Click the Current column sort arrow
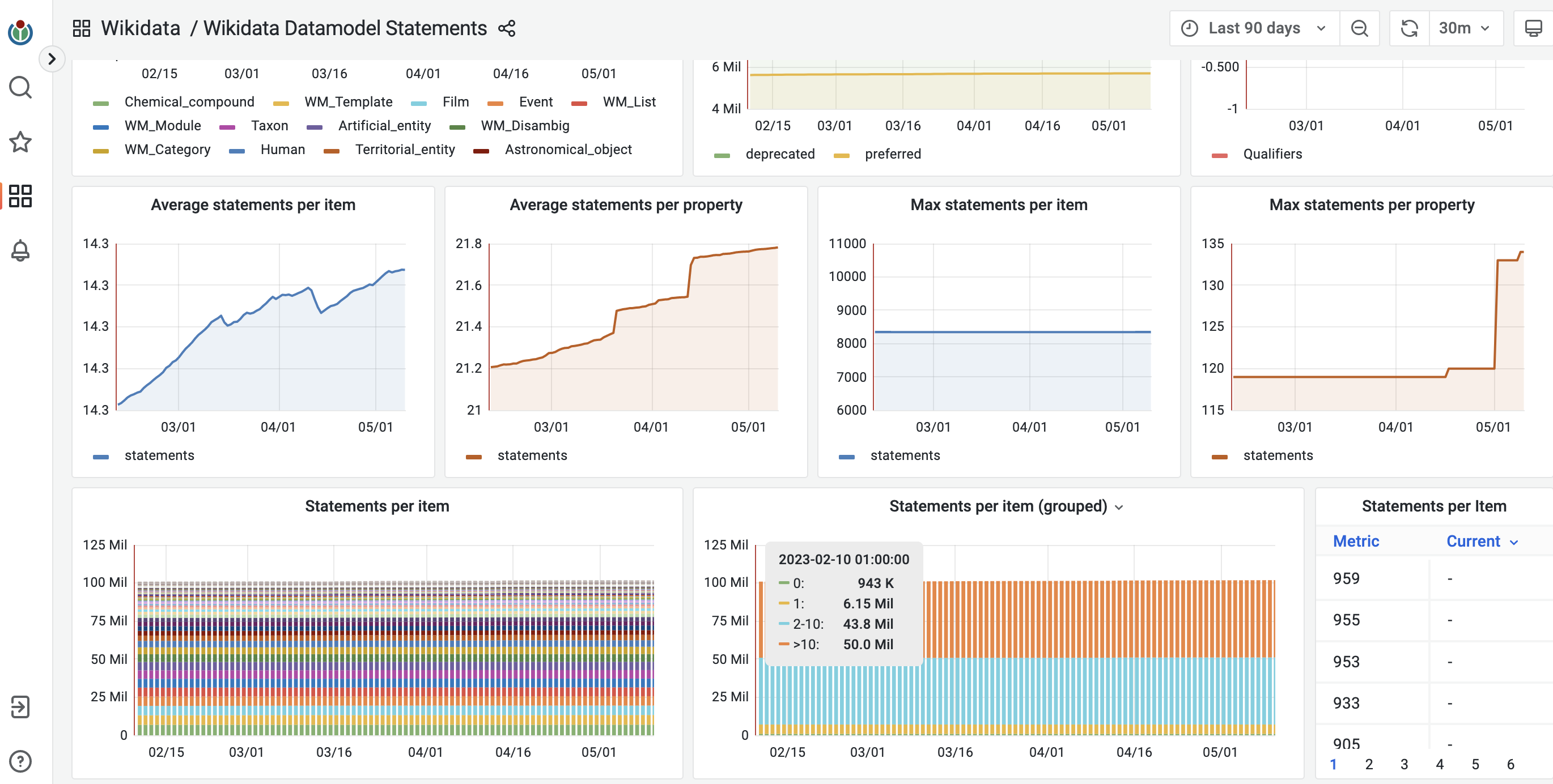 [1514, 542]
